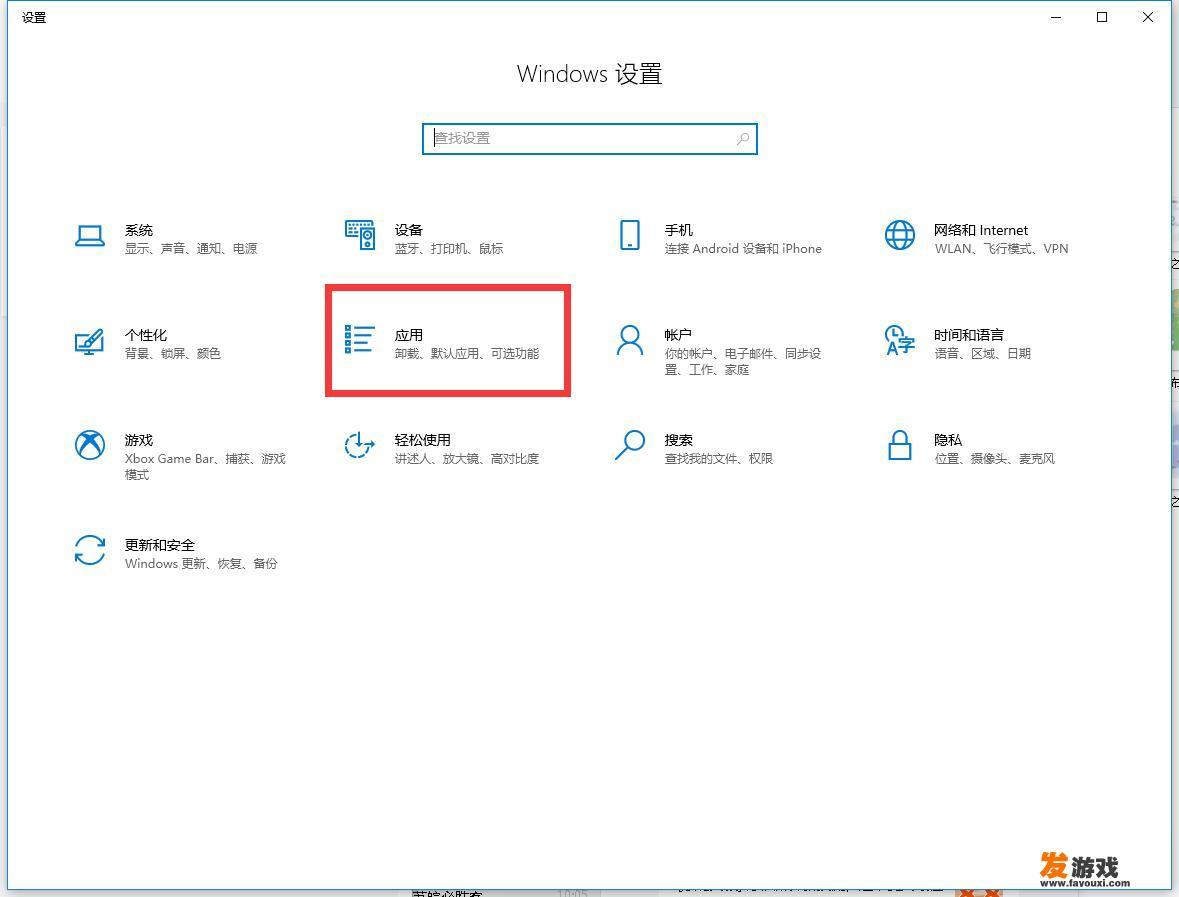Click the clock and letter icon for 时间和语言
Image resolution: width=1179 pixels, height=897 pixels.
pos(899,341)
